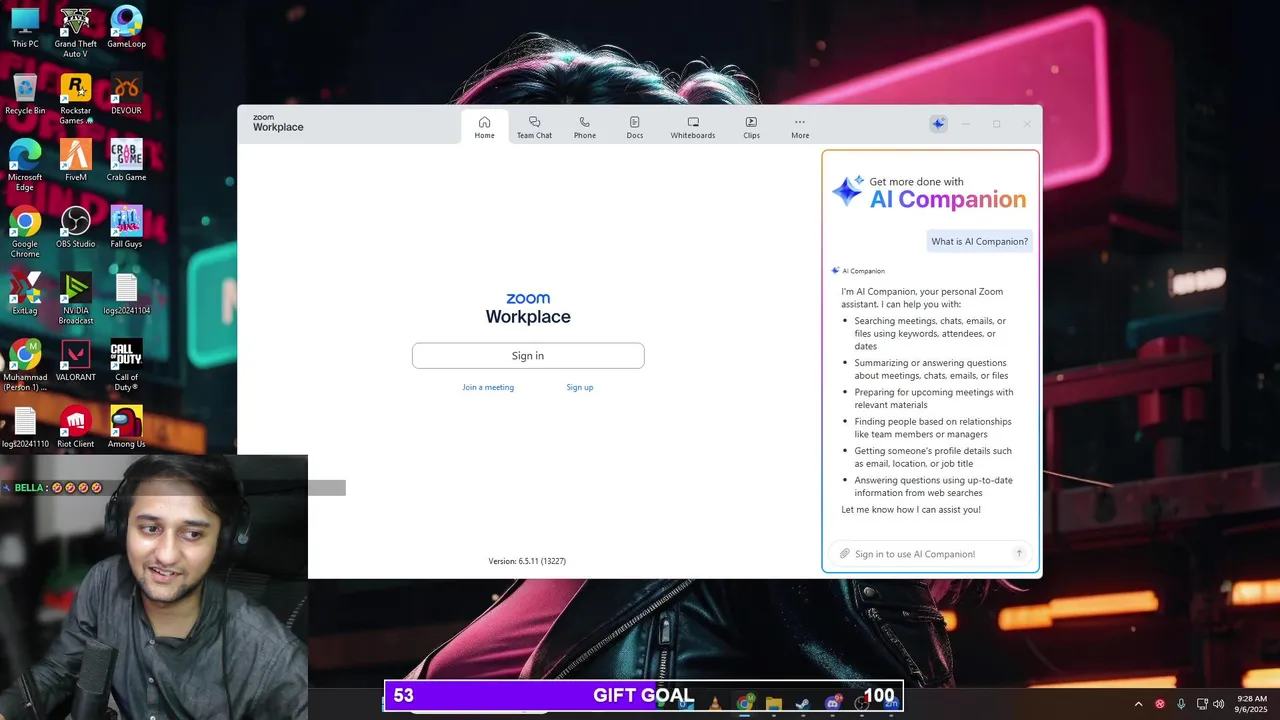This screenshot has width=1280, height=720.
Task: Open the network icon in system tray
Action: pyautogui.click(x=1202, y=704)
